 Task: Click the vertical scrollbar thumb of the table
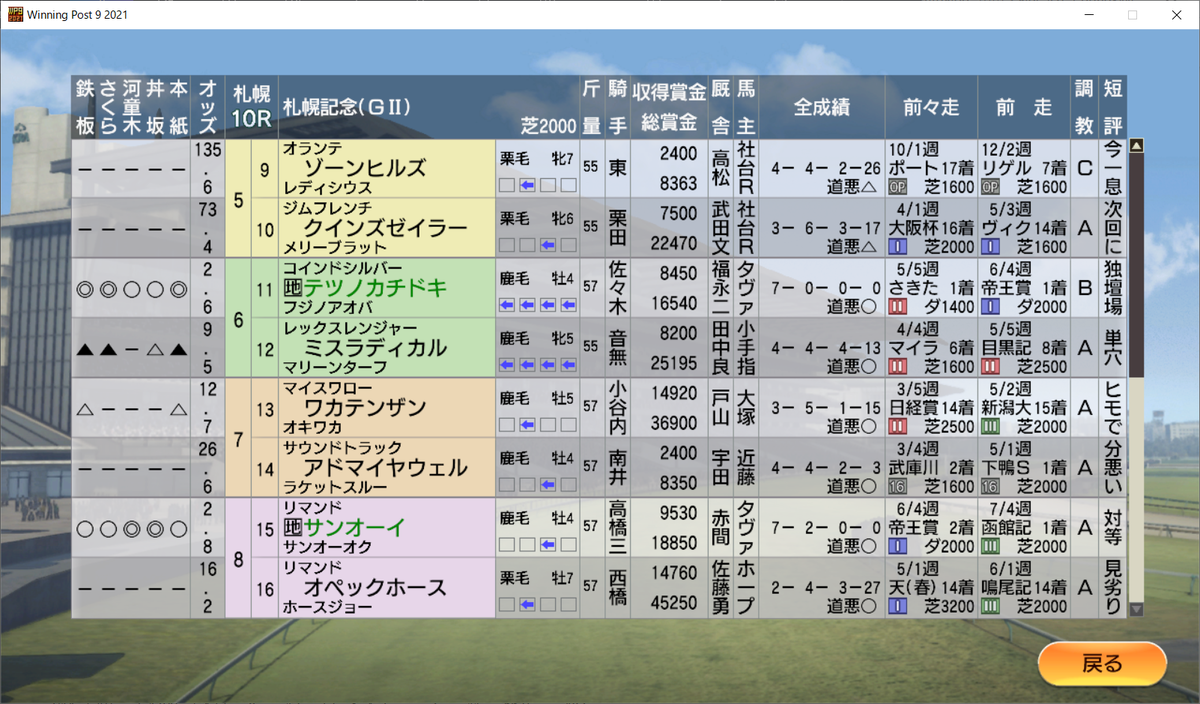1136,265
